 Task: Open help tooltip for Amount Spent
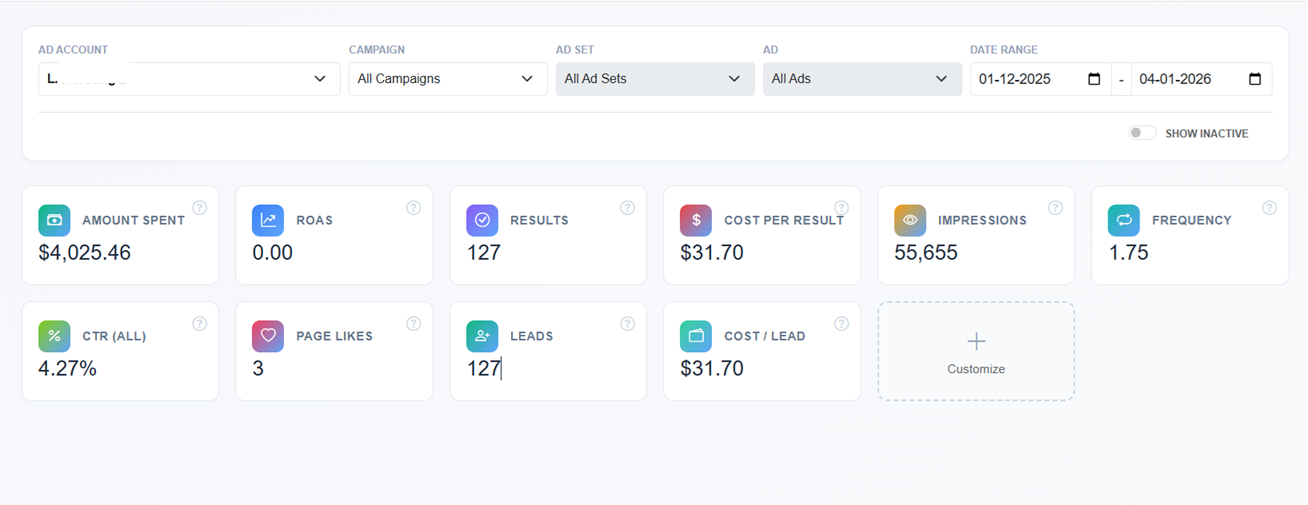[x=199, y=208]
